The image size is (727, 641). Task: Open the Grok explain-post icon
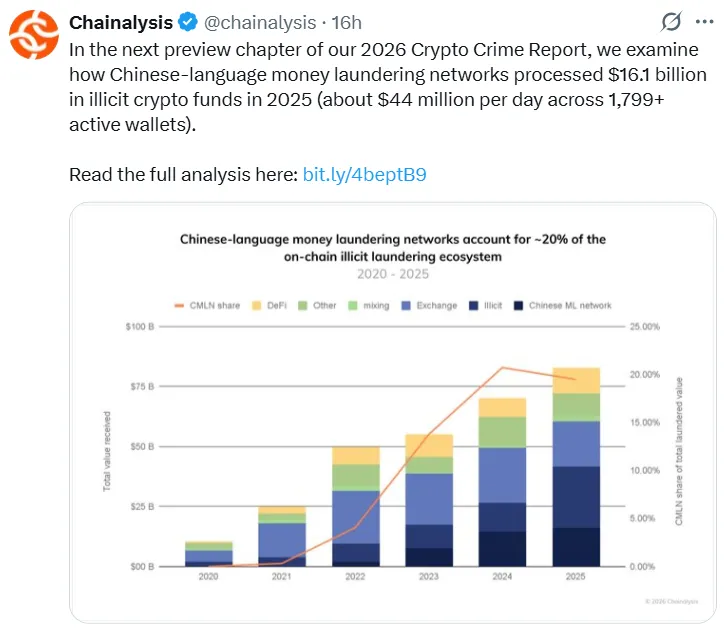(673, 22)
